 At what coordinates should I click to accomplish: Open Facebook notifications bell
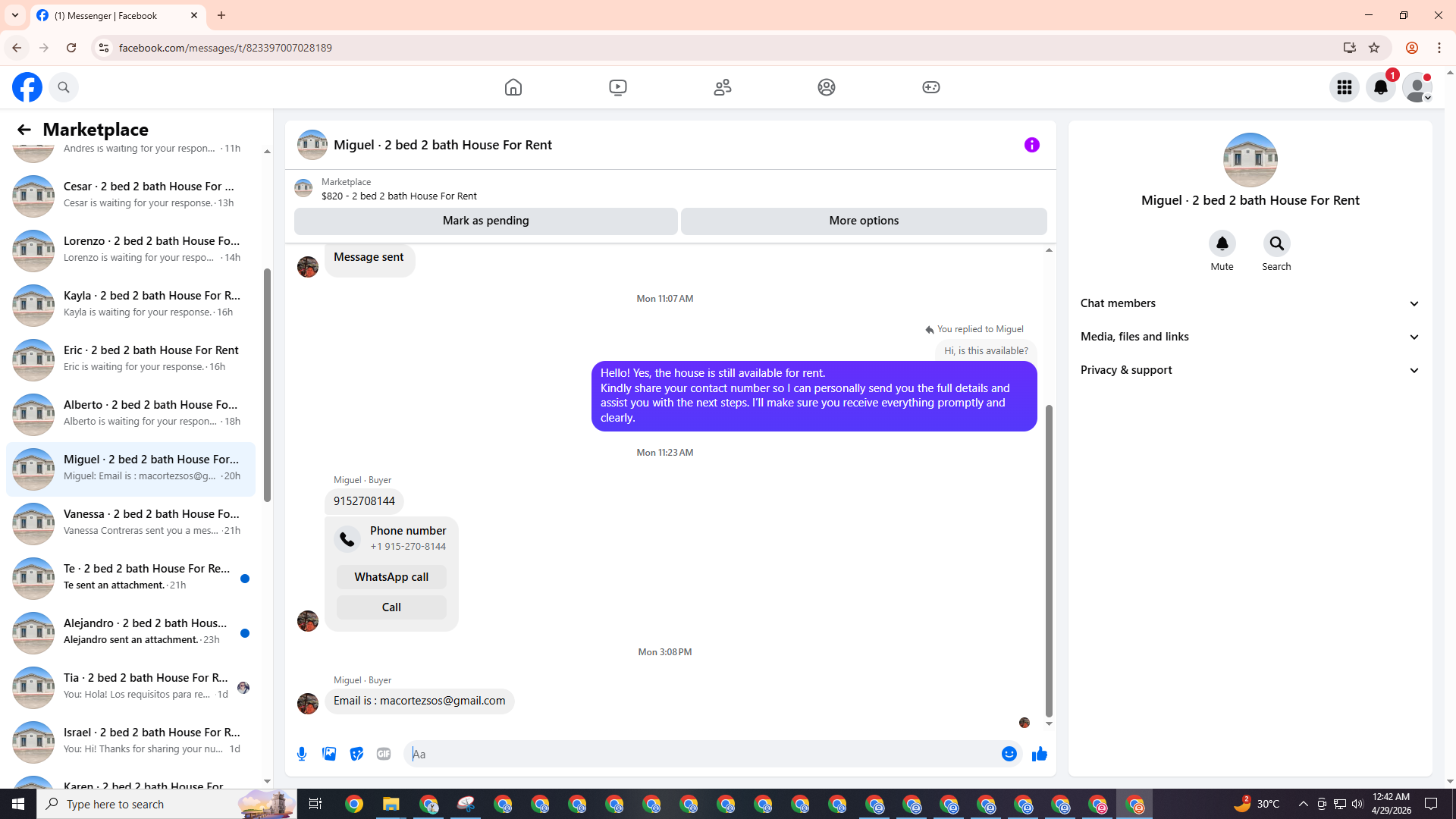pos(1380,87)
